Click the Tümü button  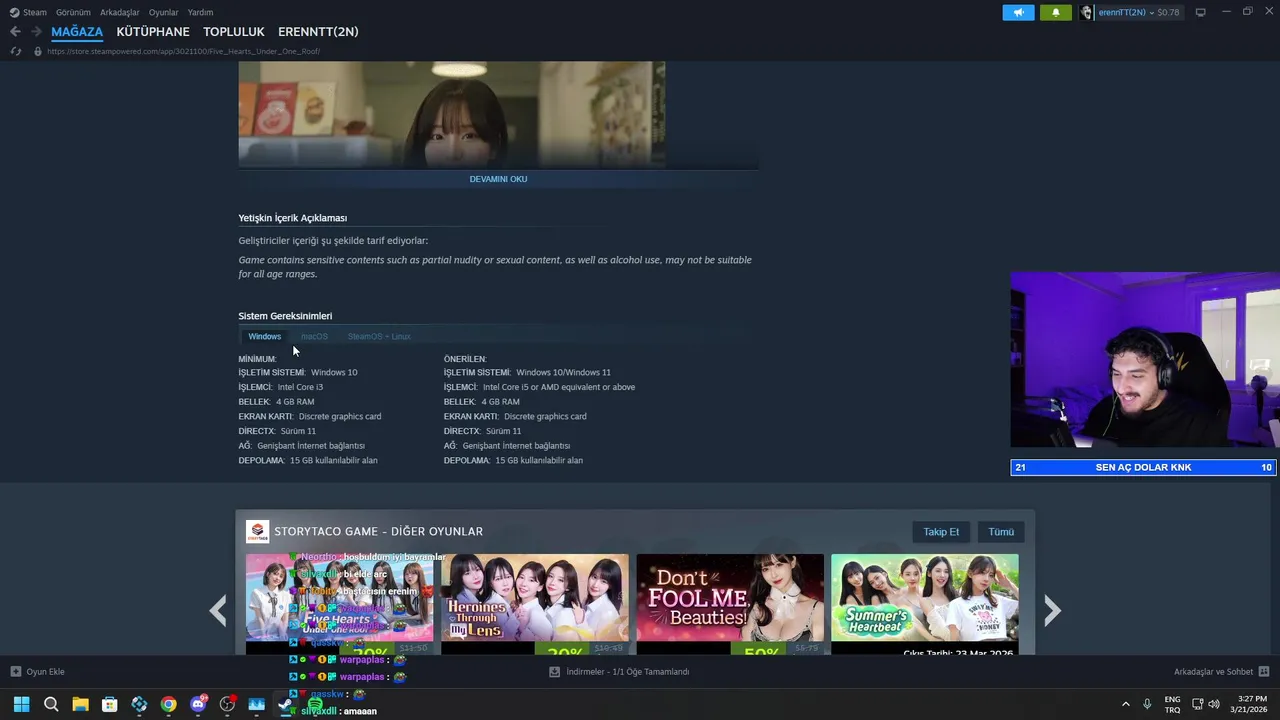(1001, 532)
